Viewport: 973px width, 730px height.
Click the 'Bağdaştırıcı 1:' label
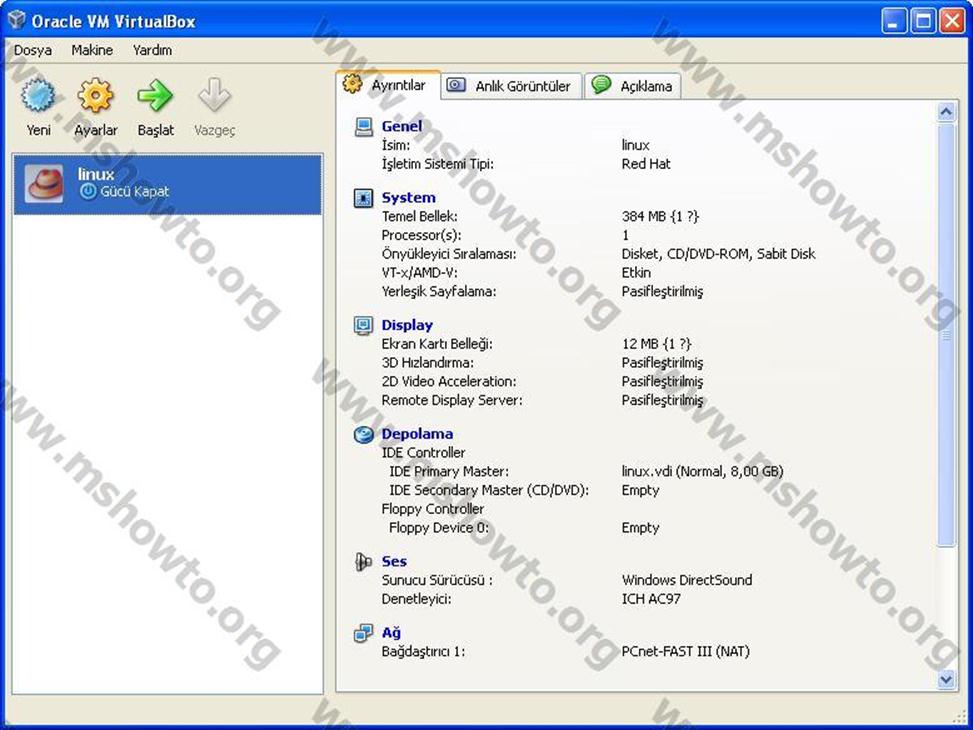coord(423,652)
